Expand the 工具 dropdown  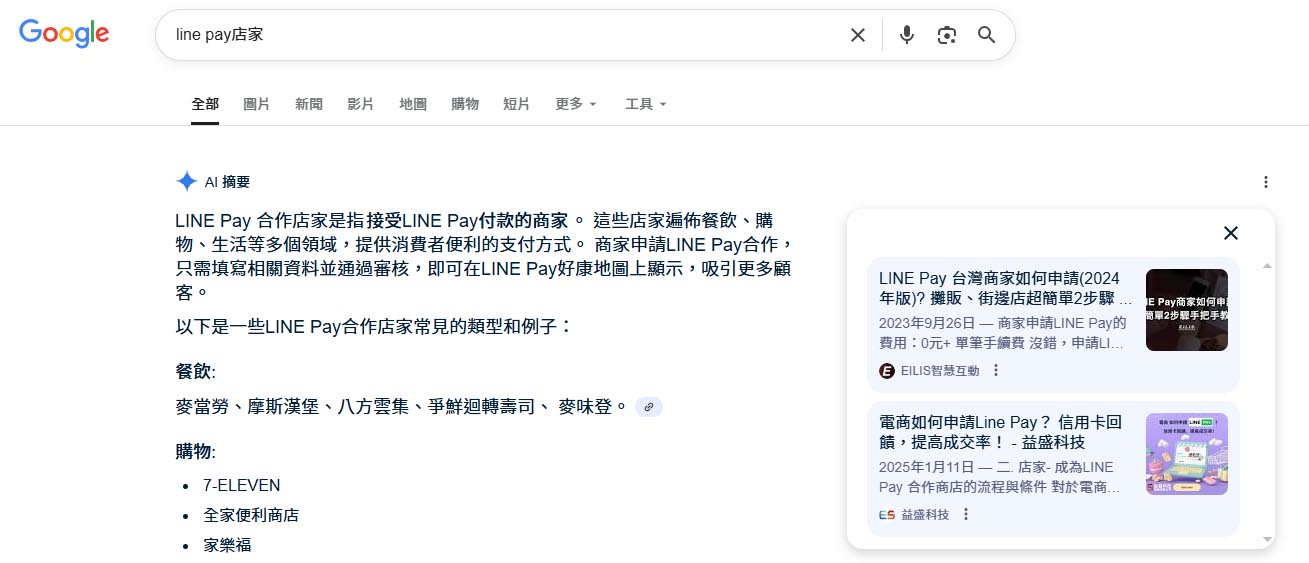[x=645, y=104]
